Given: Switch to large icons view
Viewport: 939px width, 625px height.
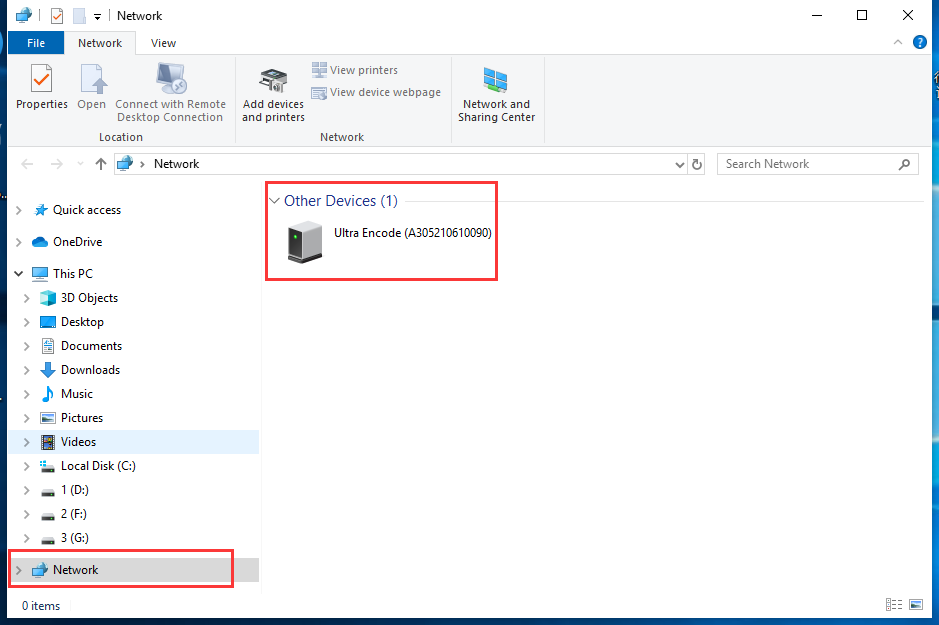Looking at the screenshot, I should (915, 605).
